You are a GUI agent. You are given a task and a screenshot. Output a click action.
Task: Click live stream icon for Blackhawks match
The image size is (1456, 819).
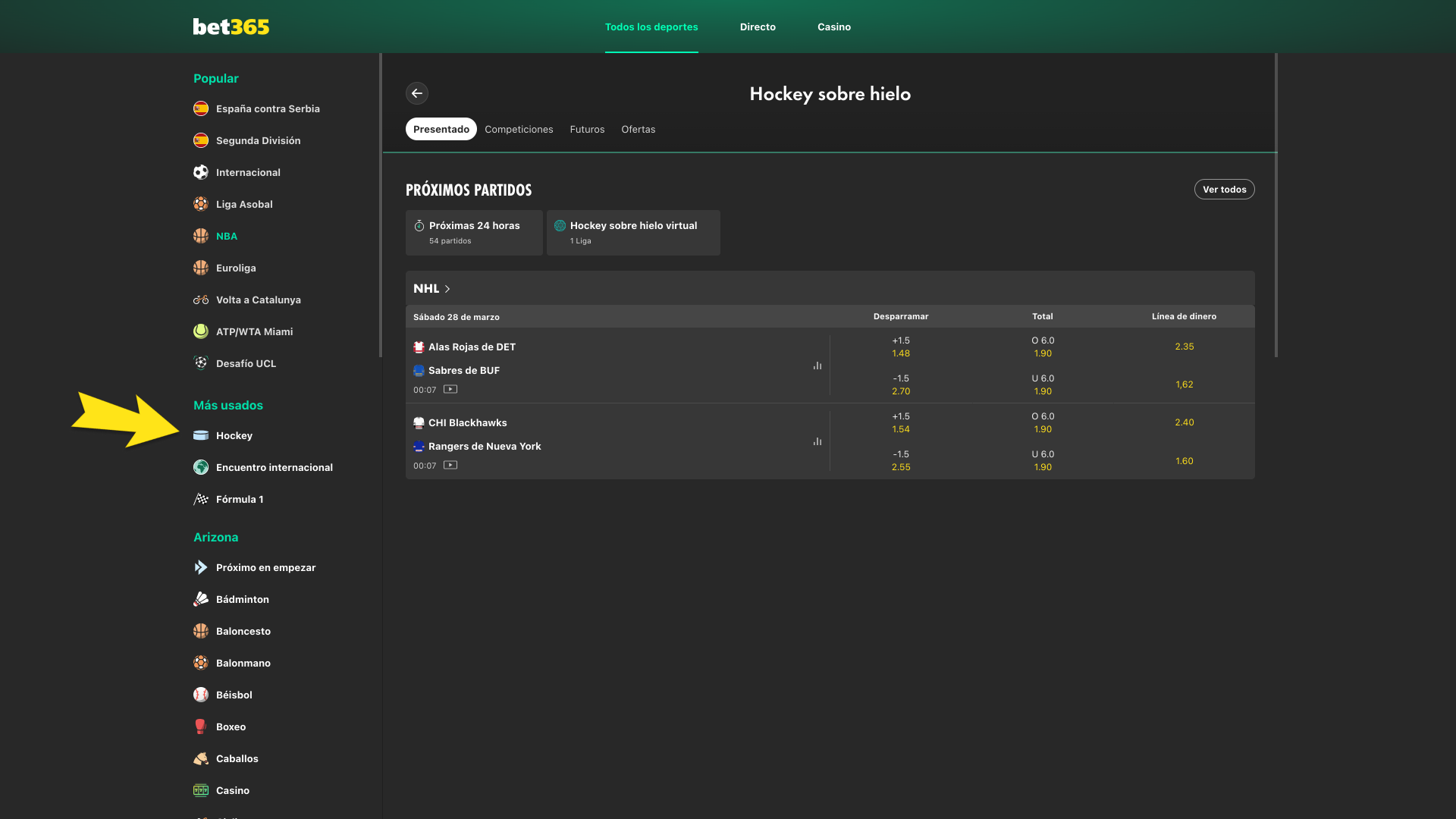(450, 466)
